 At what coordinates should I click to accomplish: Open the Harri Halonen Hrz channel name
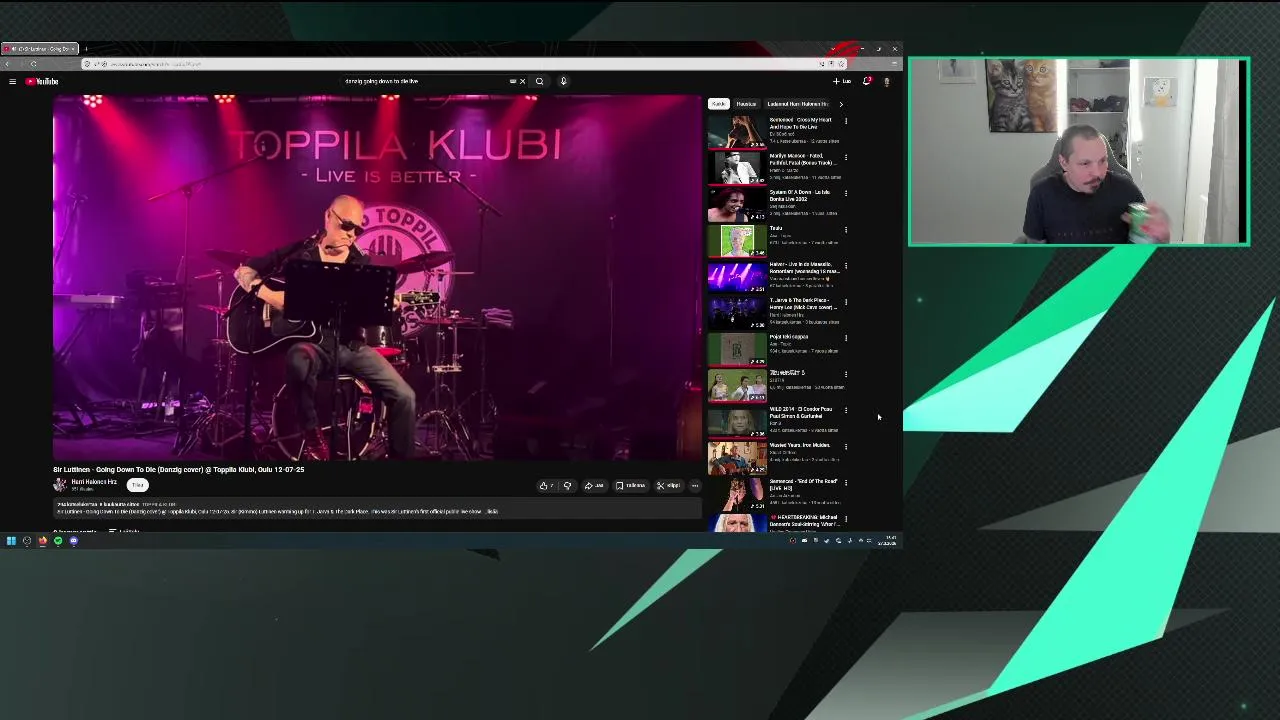(93, 482)
